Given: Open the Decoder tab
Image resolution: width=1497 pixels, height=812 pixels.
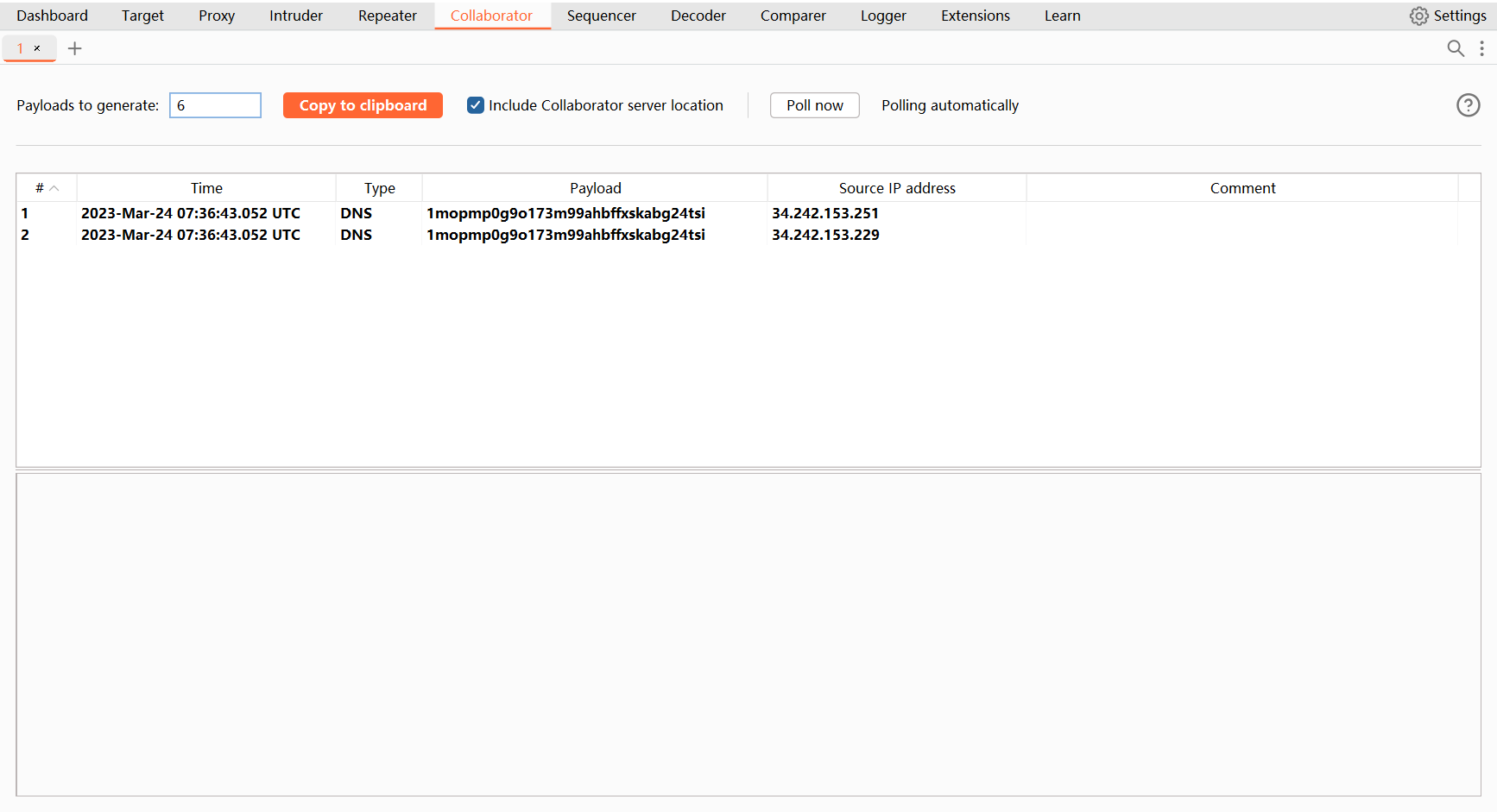Looking at the screenshot, I should pos(698,16).
